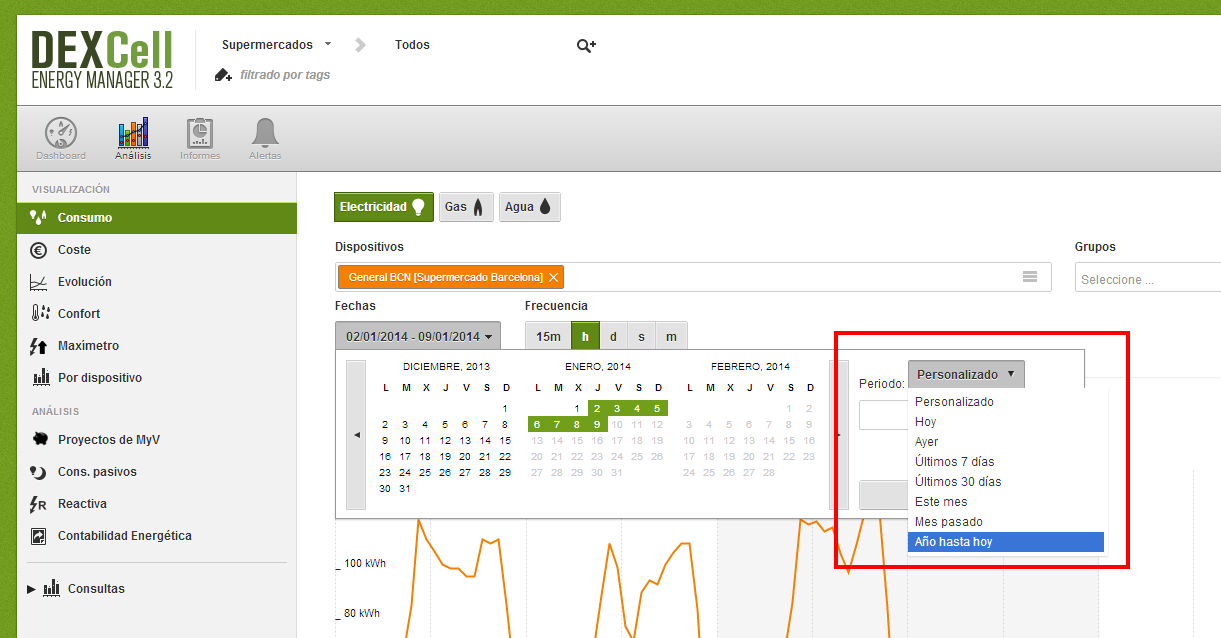Set frequency to s (weekly)
The height and width of the screenshot is (638, 1221).
click(x=642, y=337)
